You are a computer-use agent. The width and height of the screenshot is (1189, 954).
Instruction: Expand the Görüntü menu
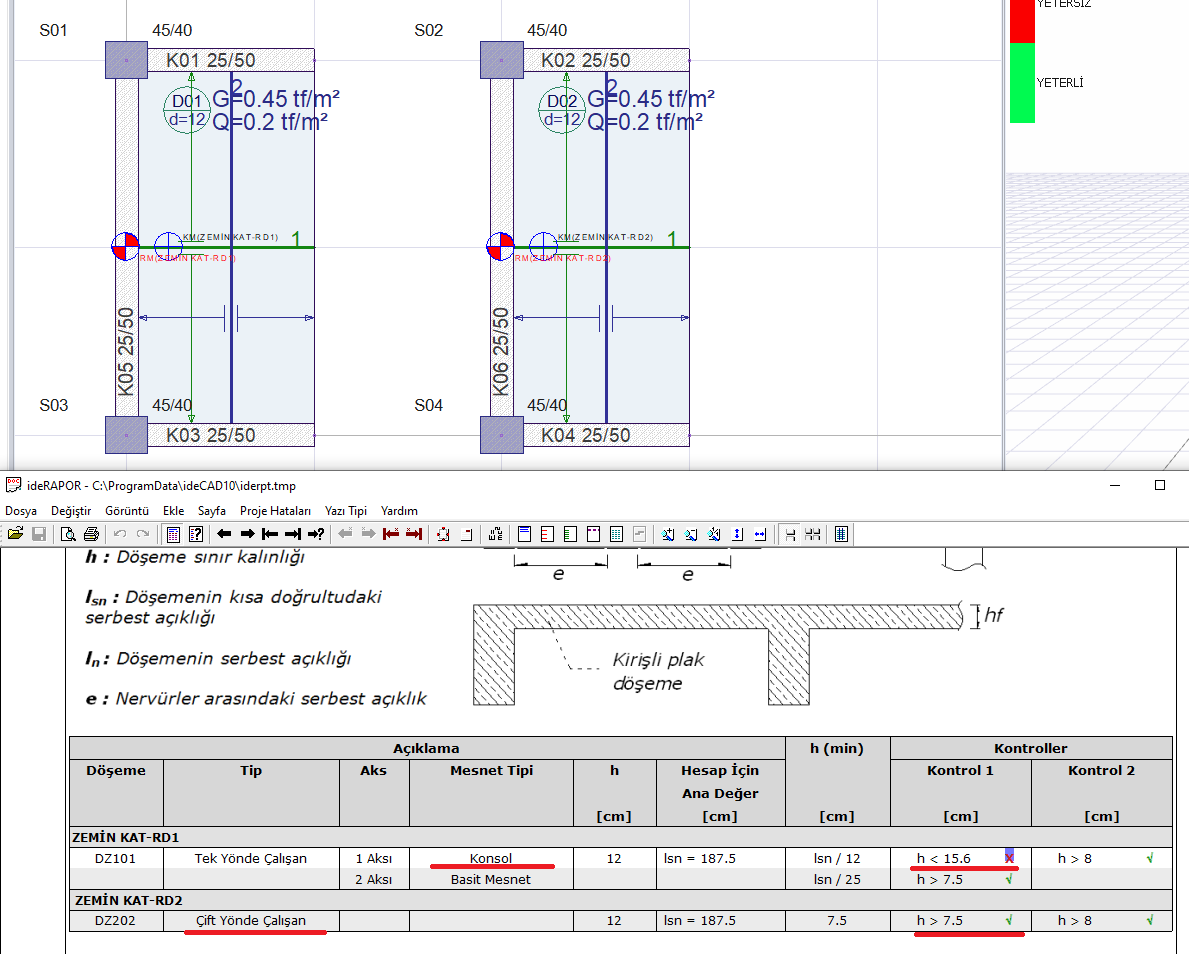[128, 510]
